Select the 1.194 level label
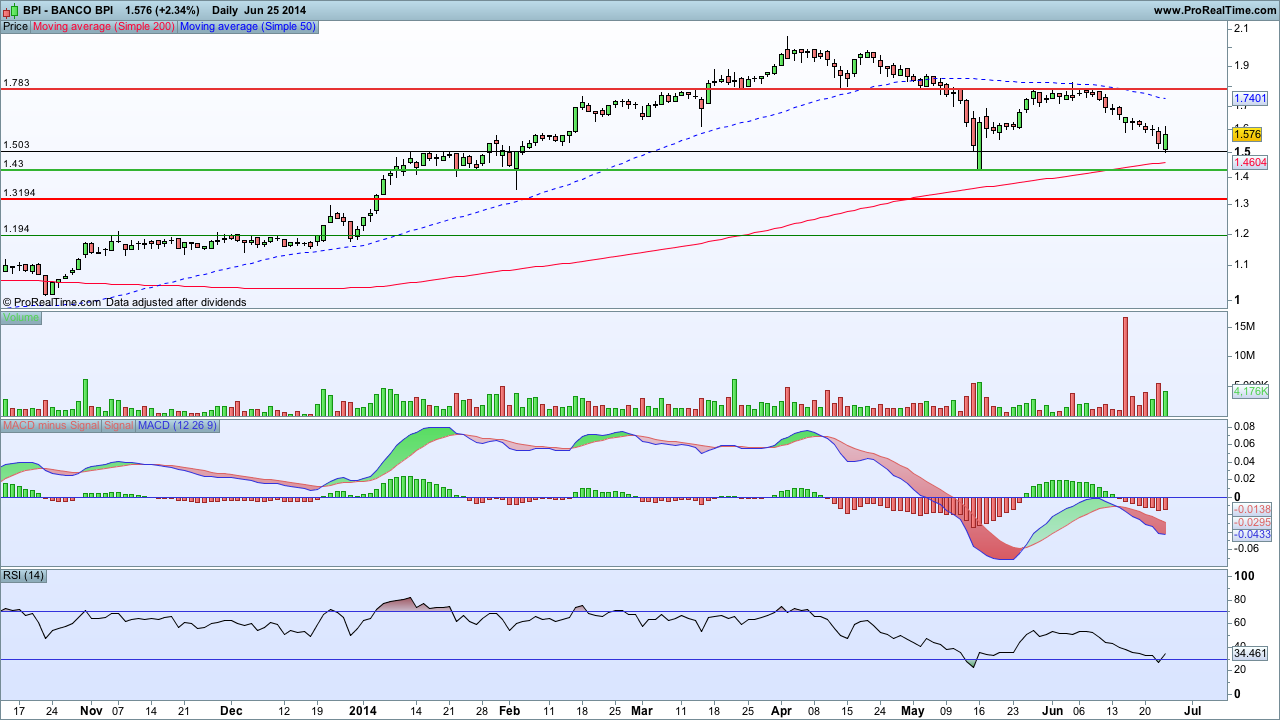Screen dimensions: 1280x720 click(x=17, y=229)
